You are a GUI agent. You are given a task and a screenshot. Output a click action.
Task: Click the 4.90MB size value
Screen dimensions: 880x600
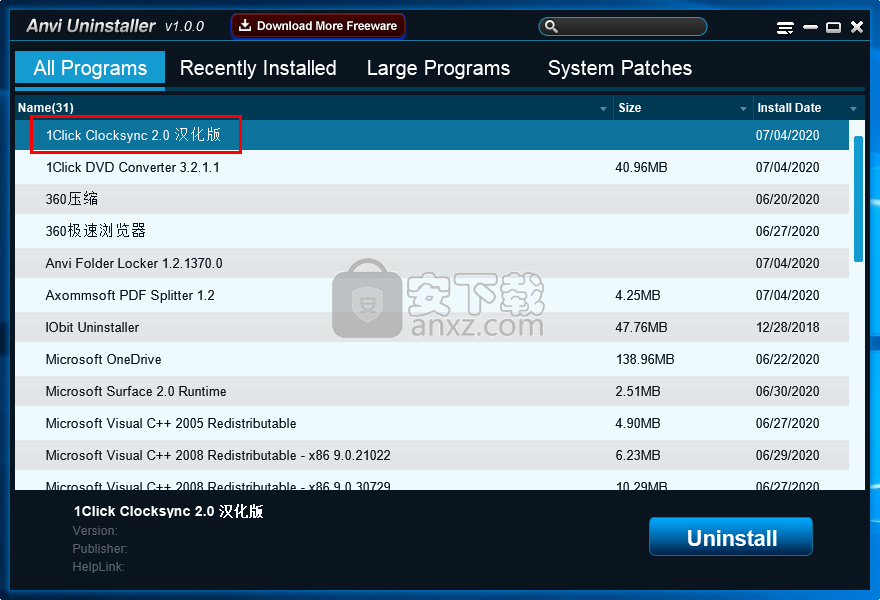[638, 423]
